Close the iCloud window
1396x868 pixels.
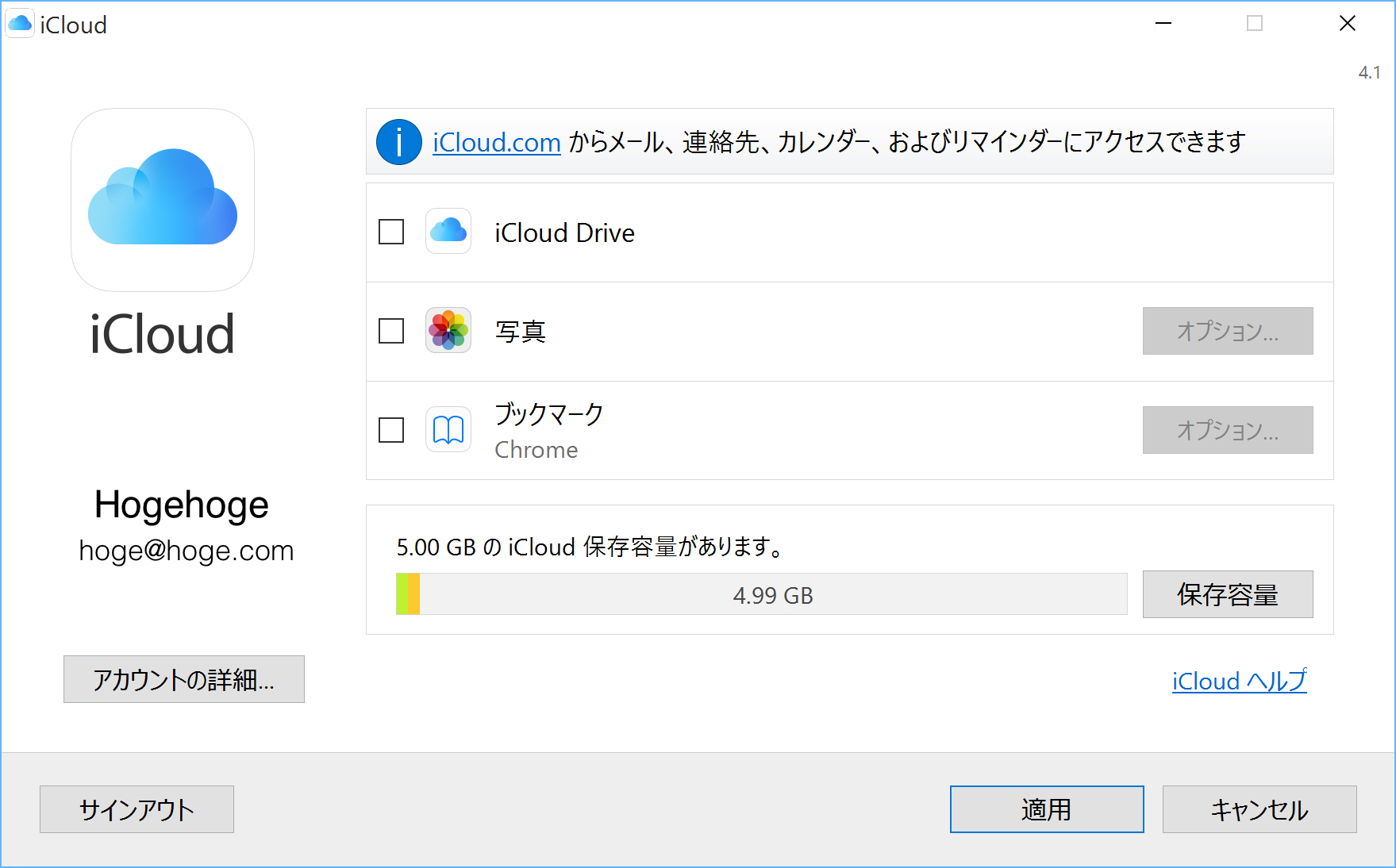coord(1348,24)
